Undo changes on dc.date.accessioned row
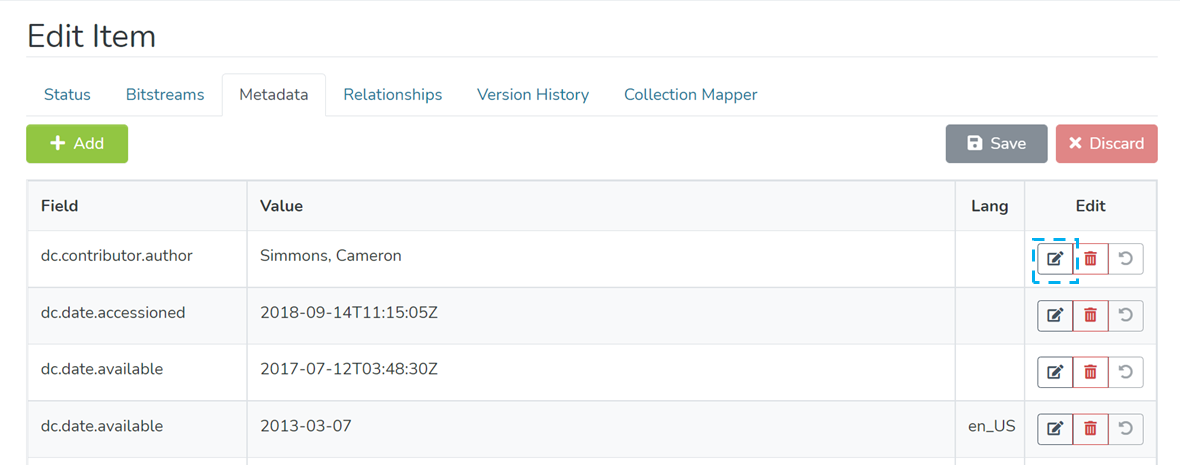Viewport: 1180px width, 465px height. [x=1126, y=316]
